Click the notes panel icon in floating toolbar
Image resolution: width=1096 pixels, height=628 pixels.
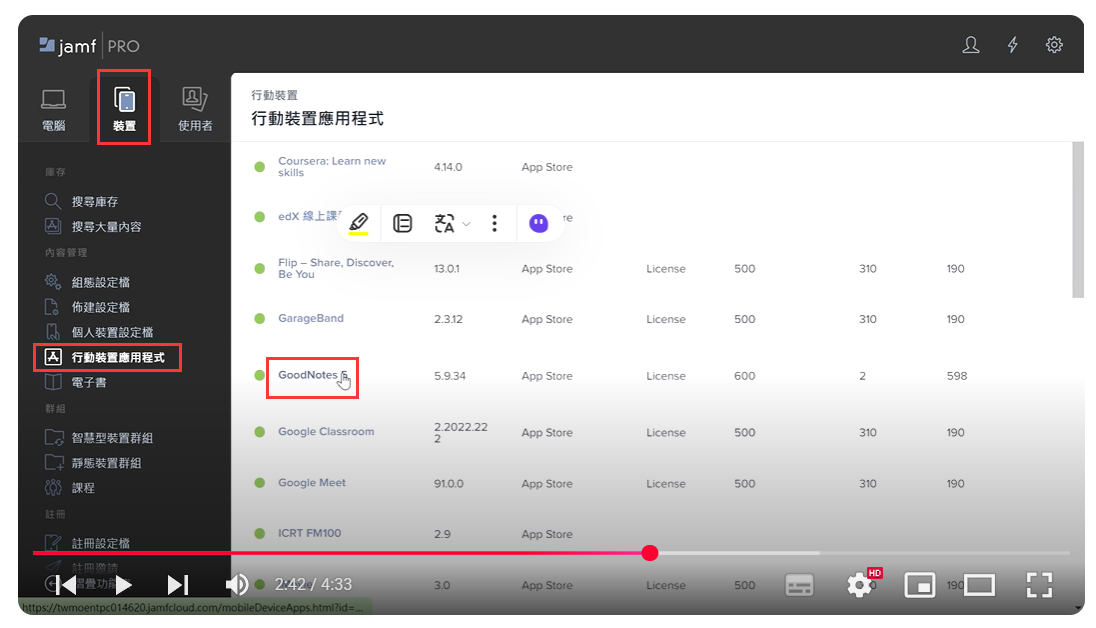[x=403, y=223]
